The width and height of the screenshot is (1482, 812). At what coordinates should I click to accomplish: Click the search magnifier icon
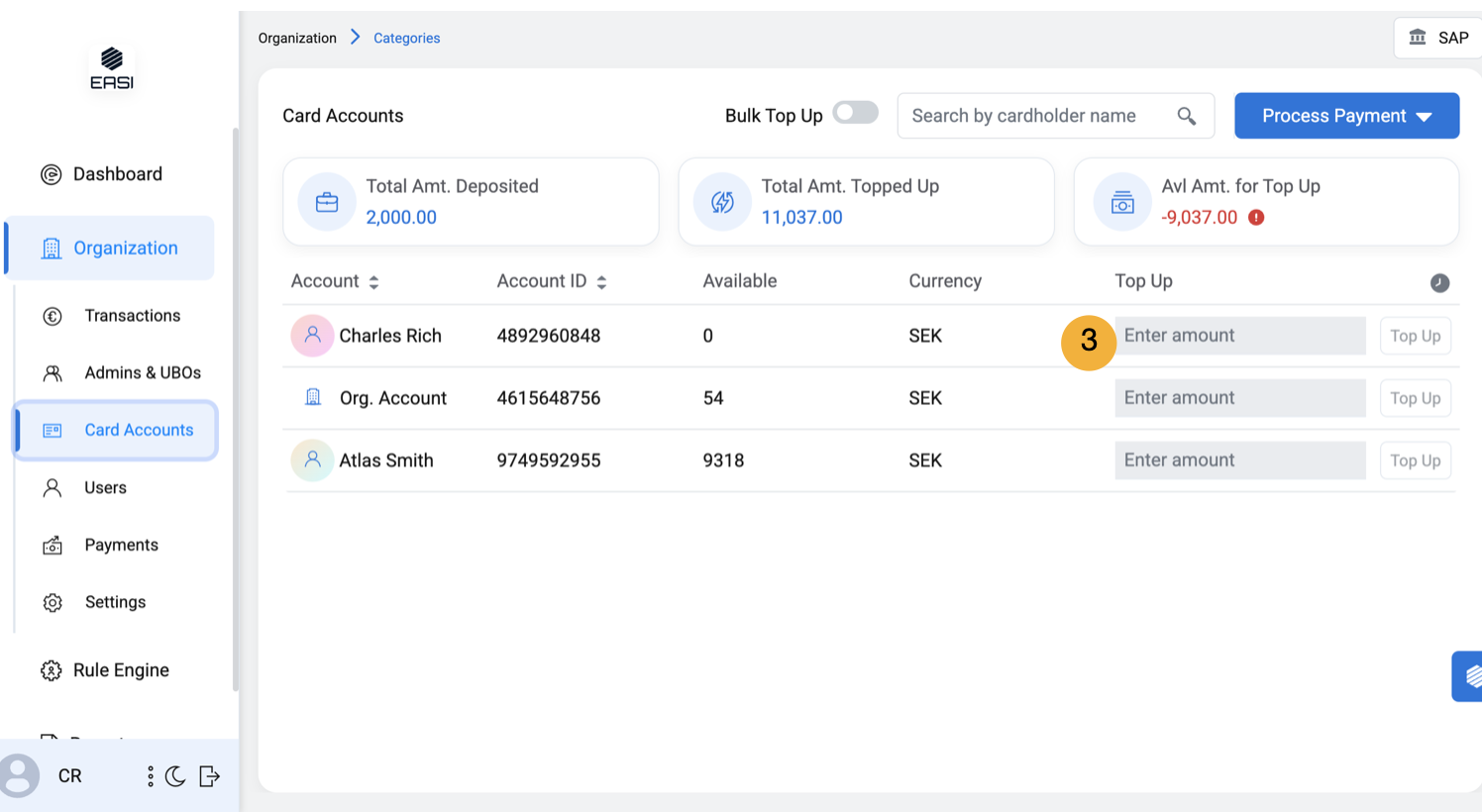pyautogui.click(x=1186, y=116)
